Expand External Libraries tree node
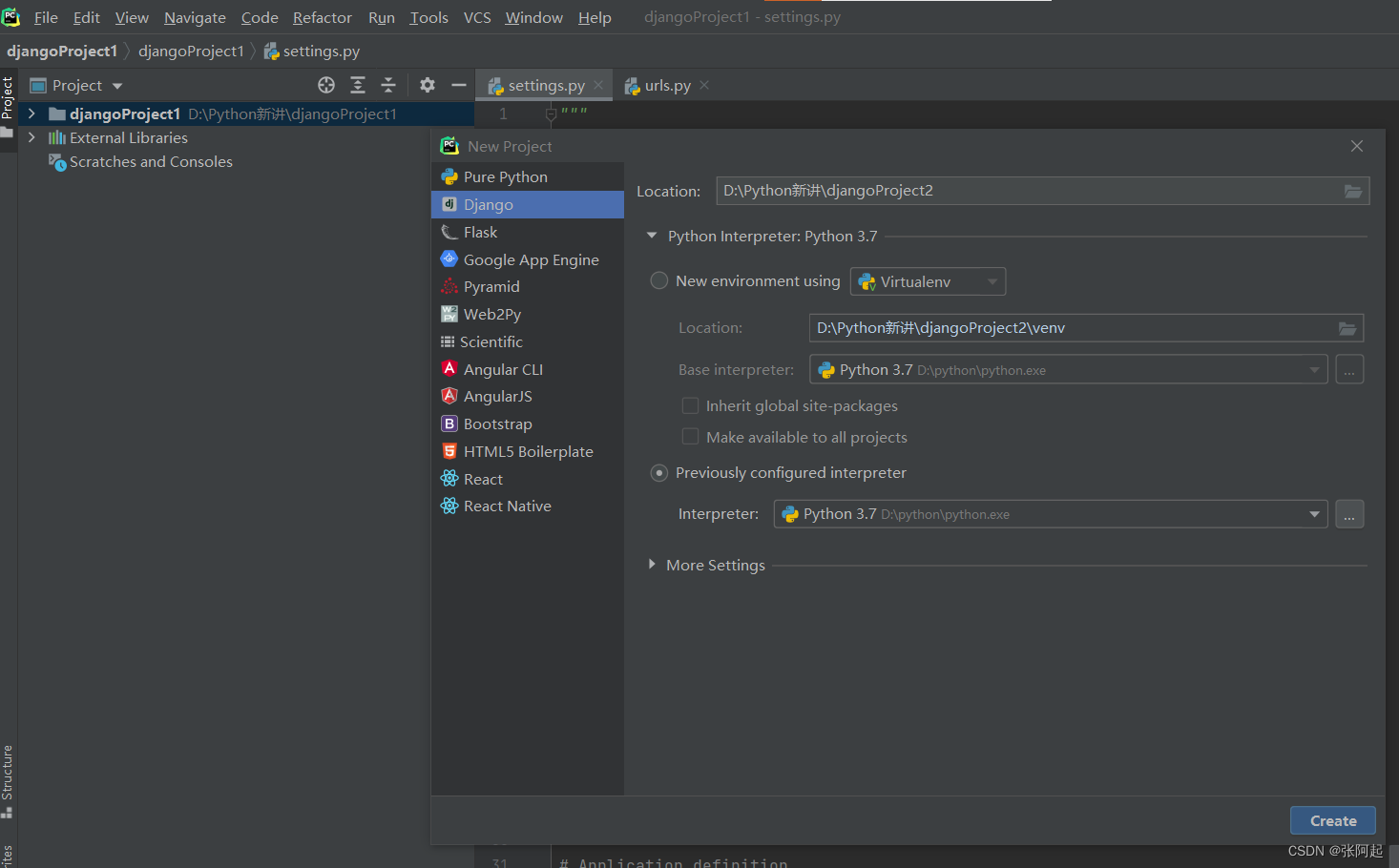Viewport: 1399px width, 868px height. tap(31, 137)
